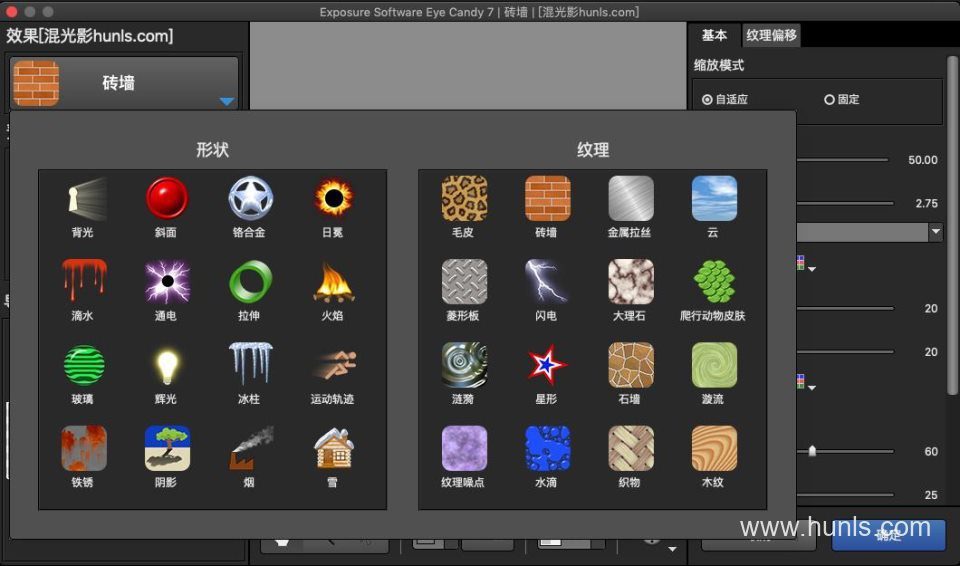Click the right panel vertical scrollbar
The width and height of the screenshot is (960, 566).
[x=952, y=225]
